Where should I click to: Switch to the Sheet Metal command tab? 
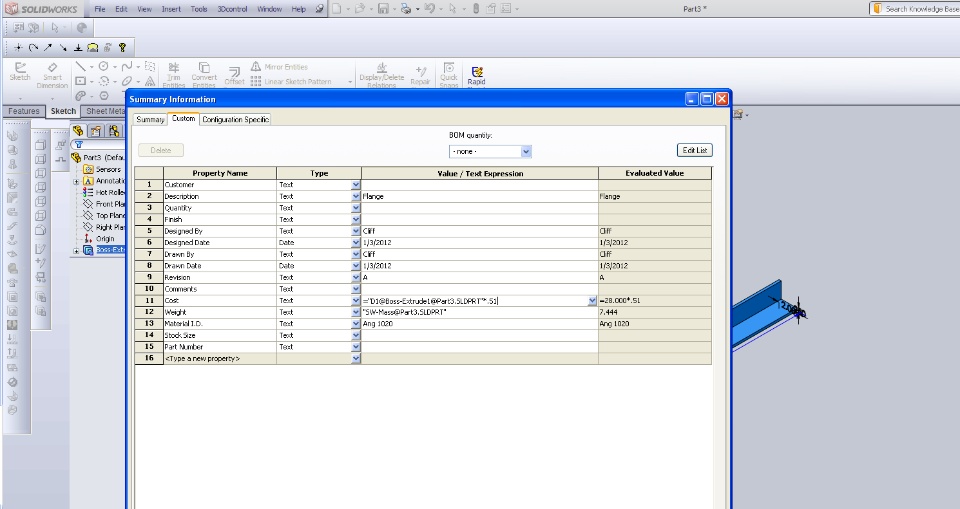coord(105,111)
